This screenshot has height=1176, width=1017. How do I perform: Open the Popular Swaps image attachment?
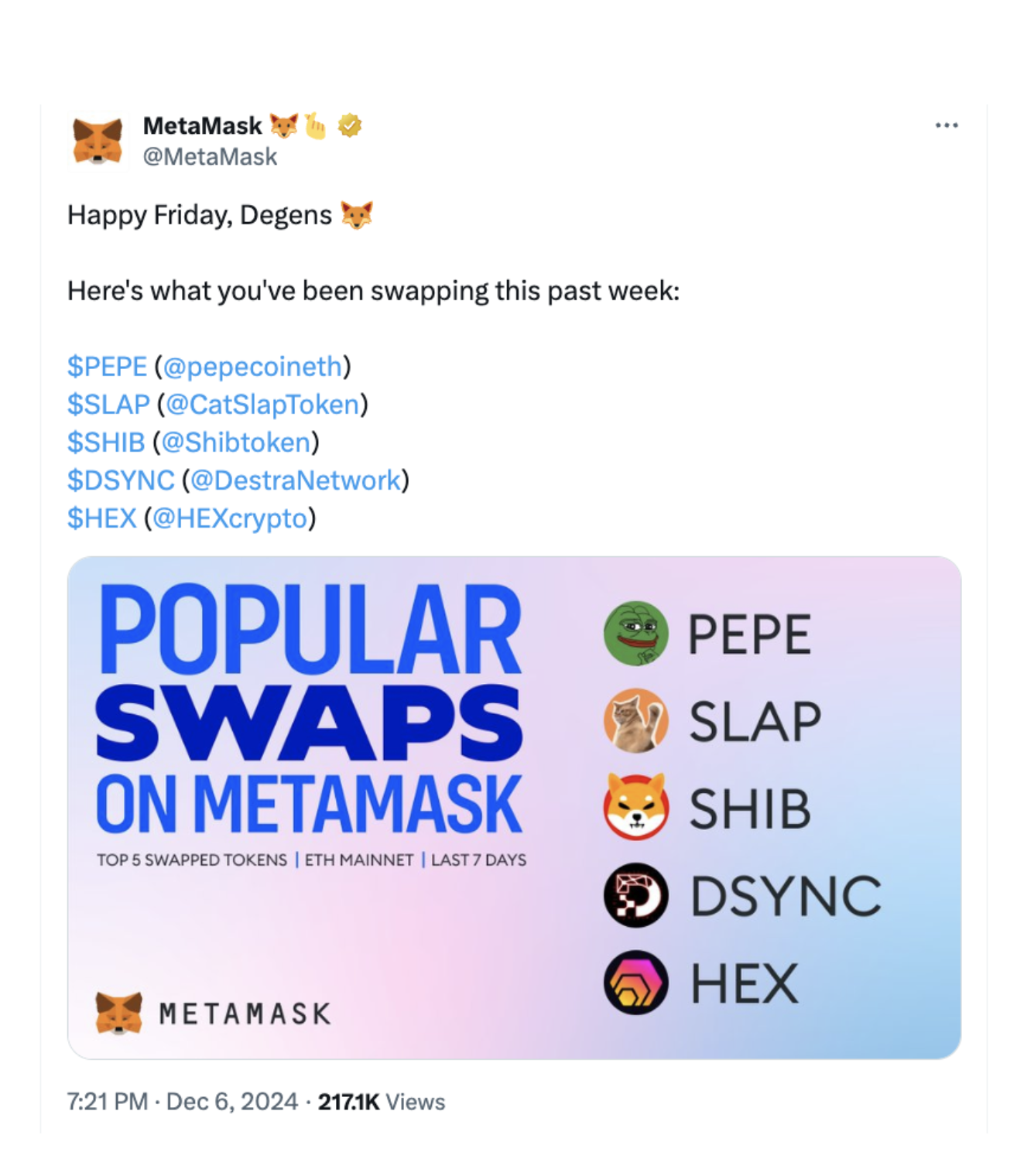pyautogui.click(x=514, y=808)
